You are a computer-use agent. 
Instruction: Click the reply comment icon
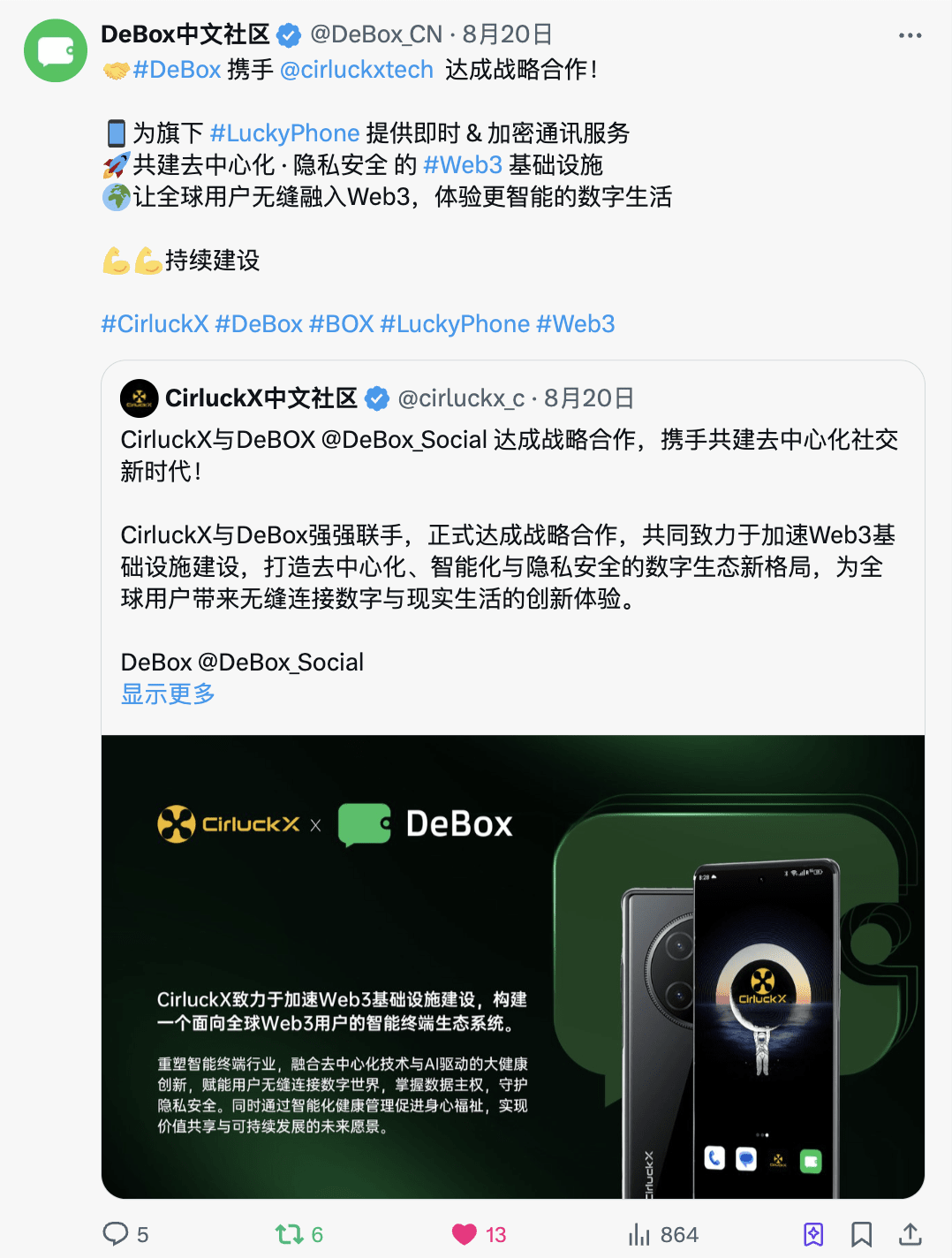pyautogui.click(x=116, y=1233)
